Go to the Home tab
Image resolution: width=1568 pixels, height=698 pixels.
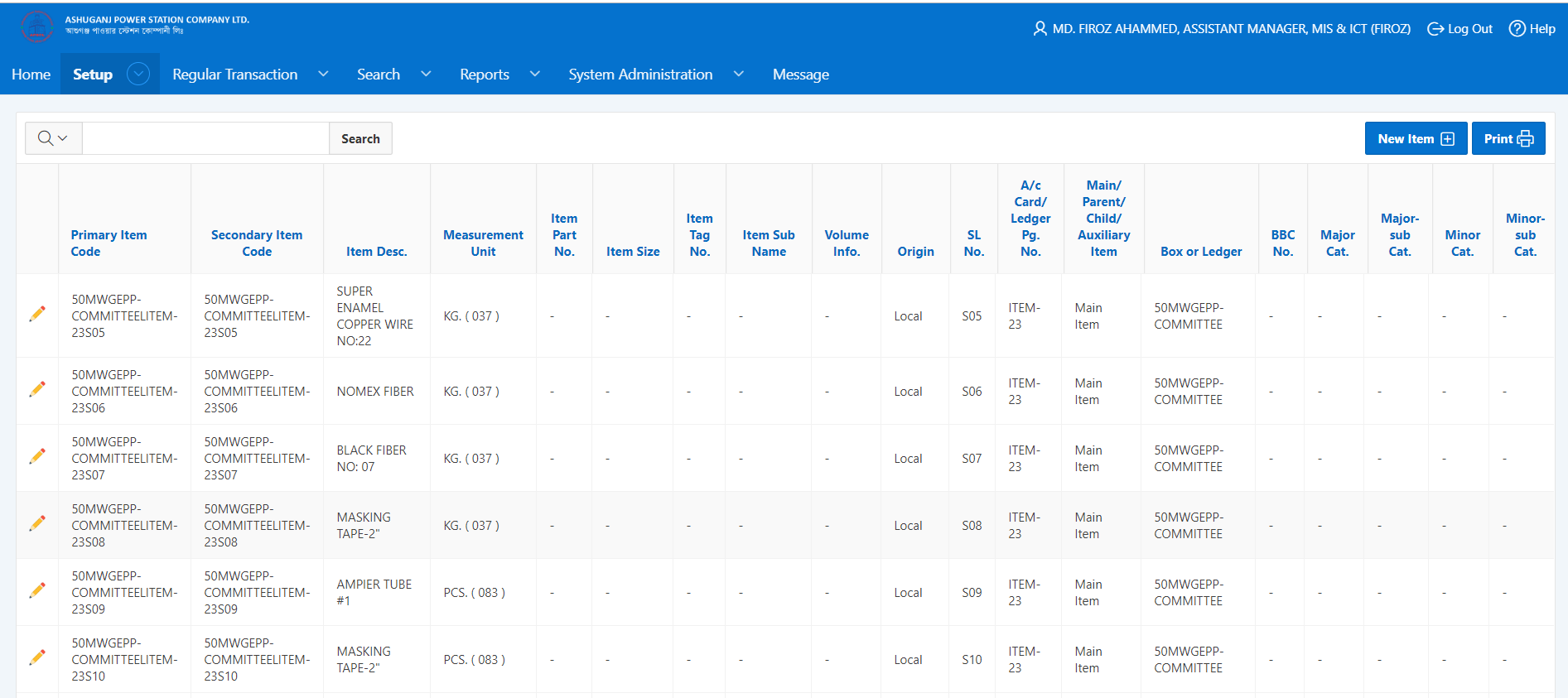pyautogui.click(x=31, y=75)
